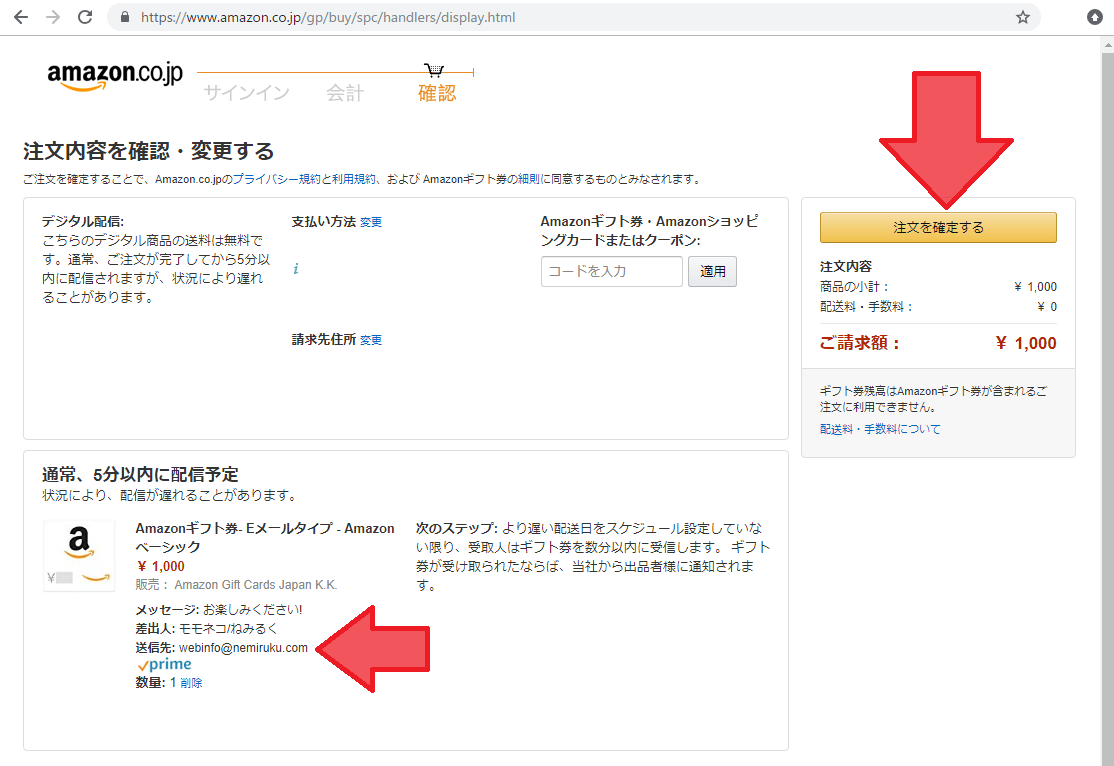Image resolution: width=1114 pixels, height=766 pixels.
Task: Click the prime badge logo
Action: (164, 664)
